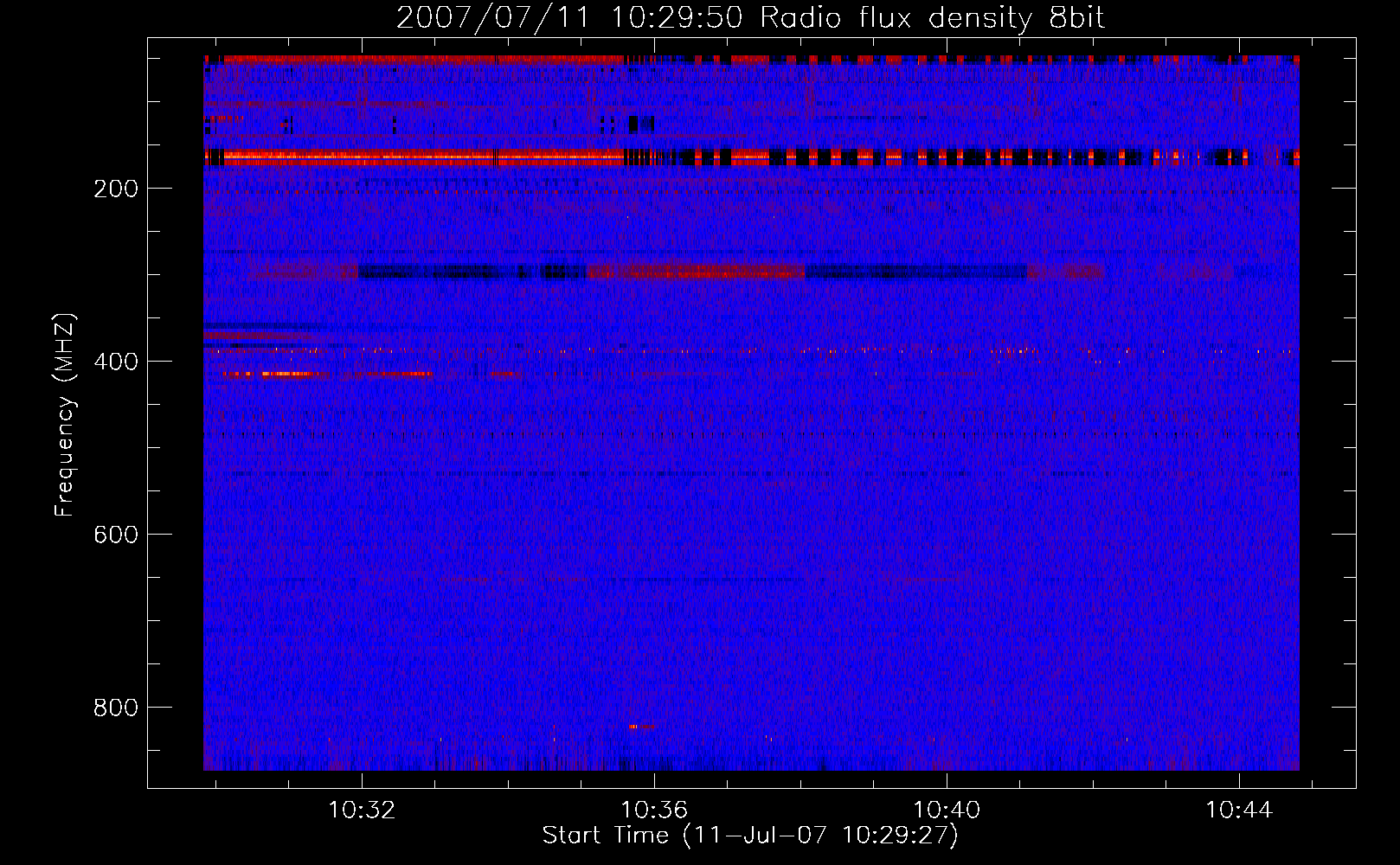
Task: Click the plot title '2007/07/11 10:29:50 Radio flux density 8bit'
Action: click(x=750, y=17)
